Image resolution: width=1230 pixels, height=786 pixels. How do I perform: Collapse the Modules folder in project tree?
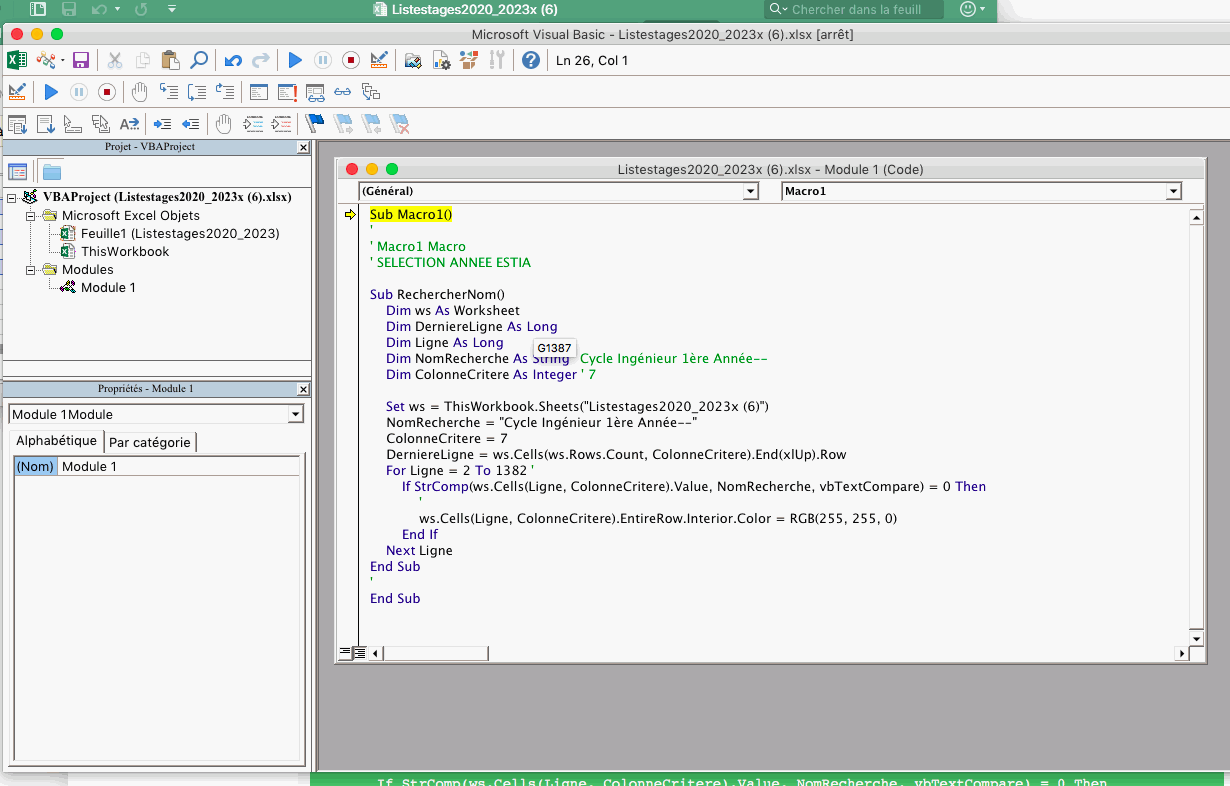pos(31,270)
